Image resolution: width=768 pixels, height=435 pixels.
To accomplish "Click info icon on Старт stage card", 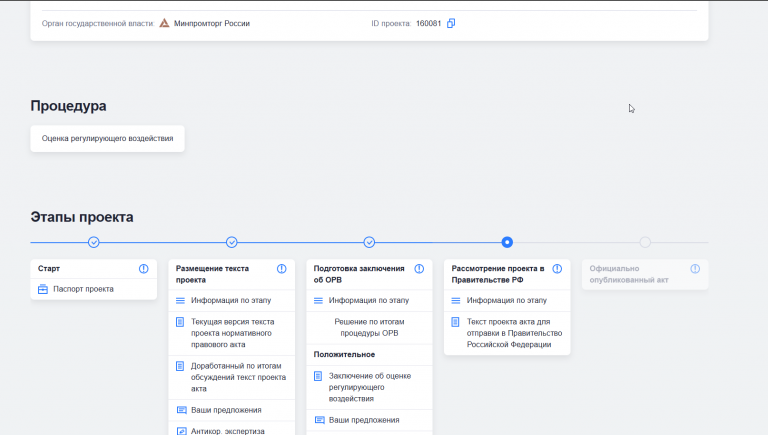I will 144,268.
